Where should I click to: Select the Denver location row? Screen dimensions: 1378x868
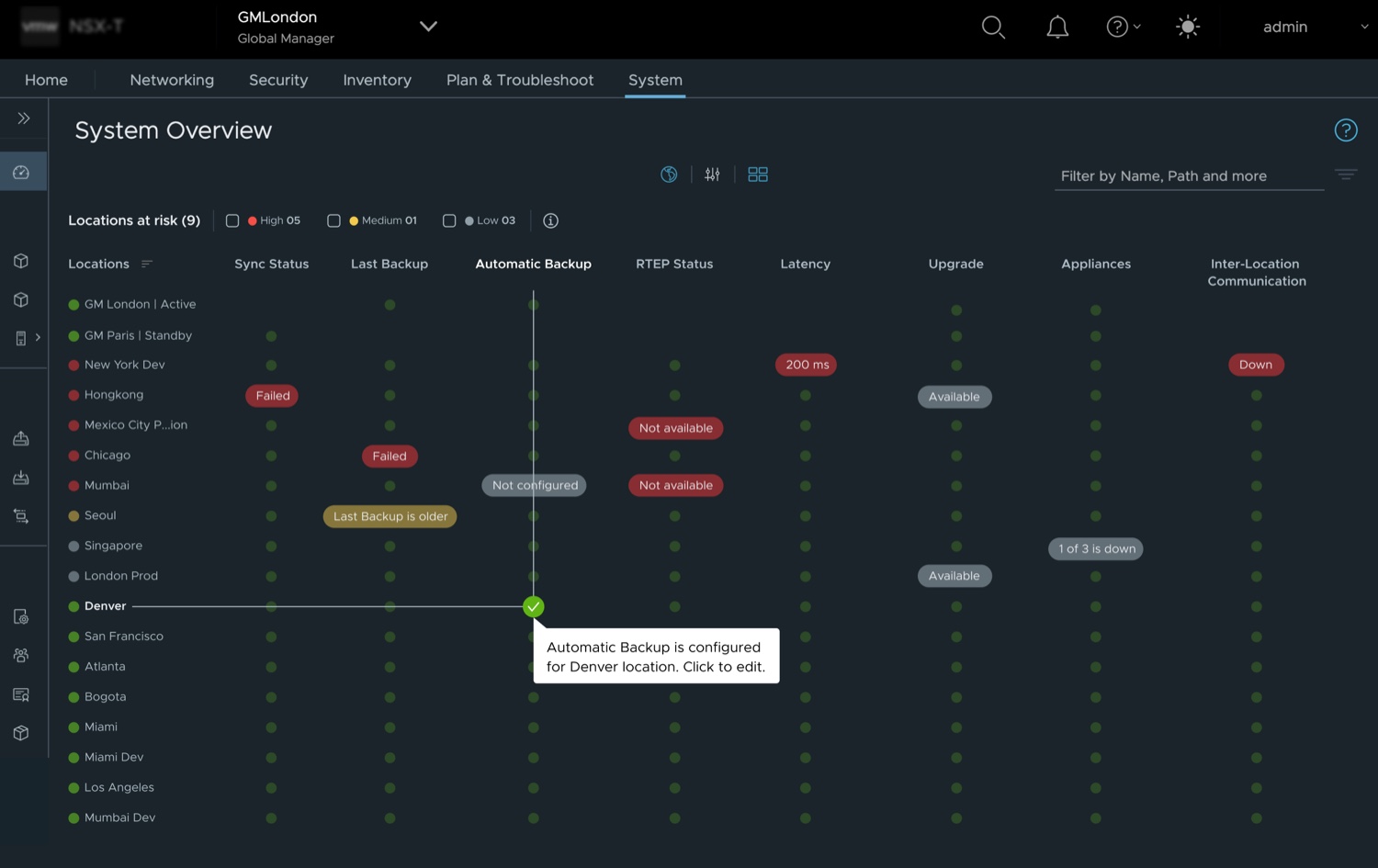105,606
